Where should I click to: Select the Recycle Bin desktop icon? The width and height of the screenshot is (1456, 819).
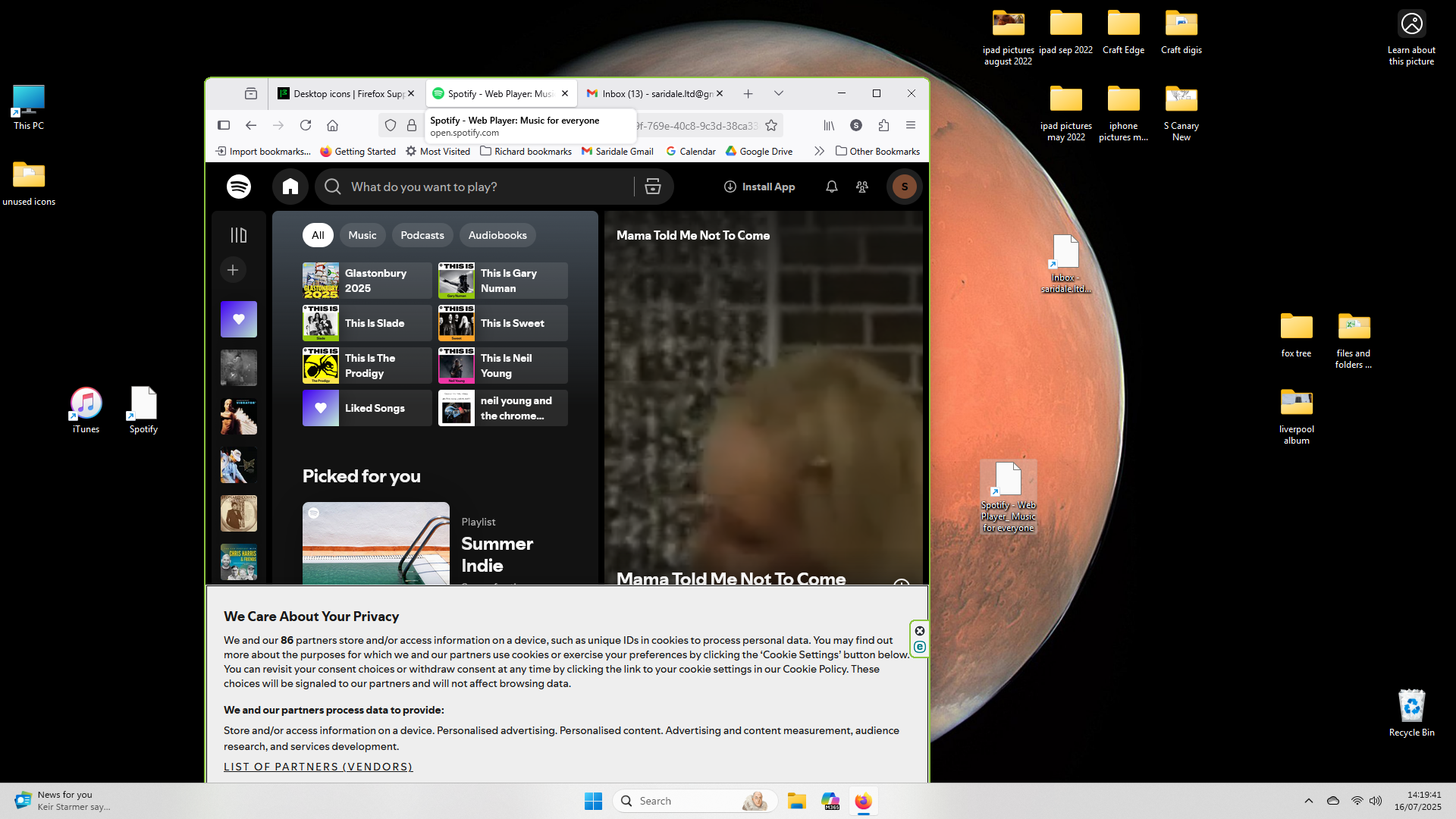point(1411,713)
